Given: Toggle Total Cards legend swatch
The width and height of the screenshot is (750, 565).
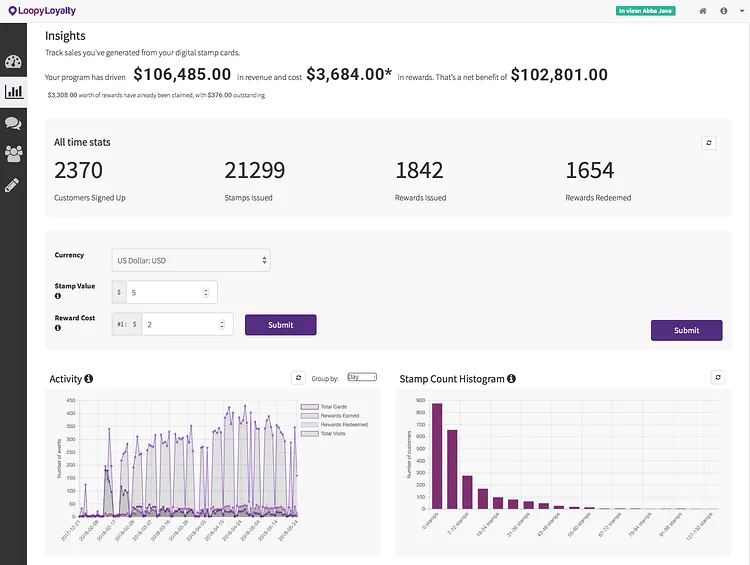Looking at the screenshot, I should [x=309, y=407].
